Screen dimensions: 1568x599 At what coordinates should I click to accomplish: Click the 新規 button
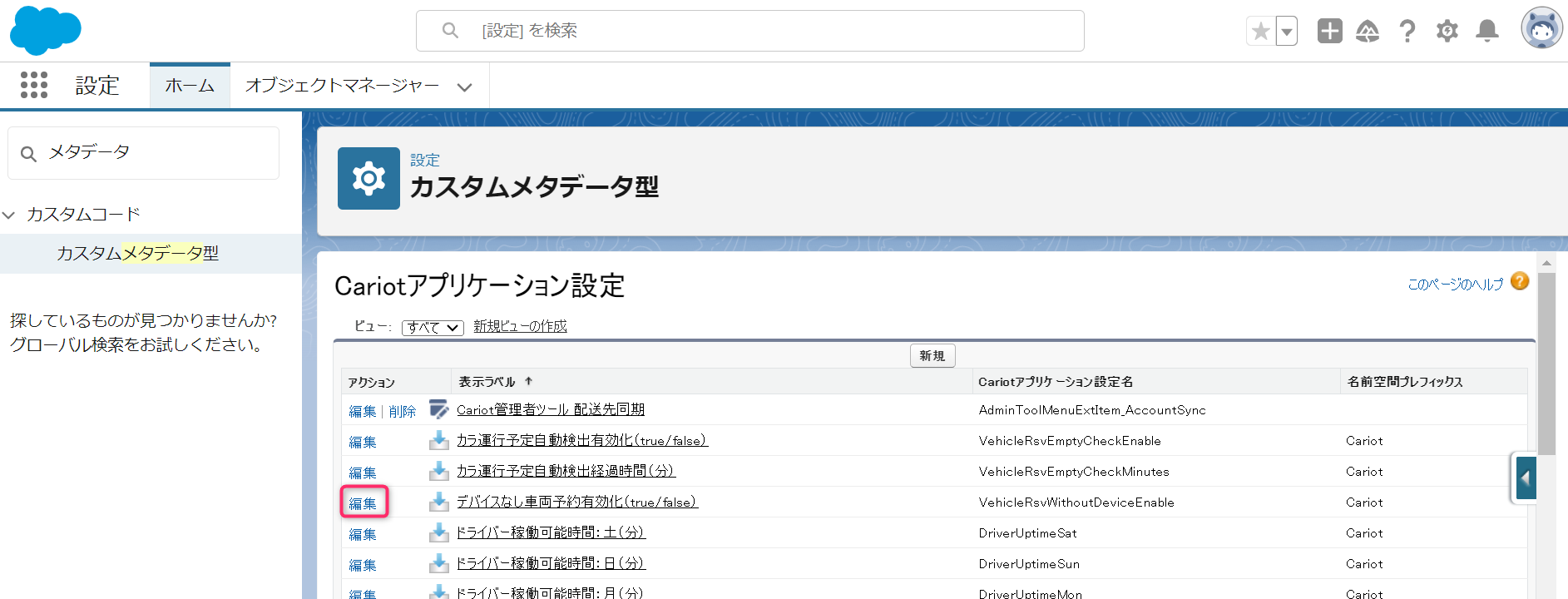[932, 355]
